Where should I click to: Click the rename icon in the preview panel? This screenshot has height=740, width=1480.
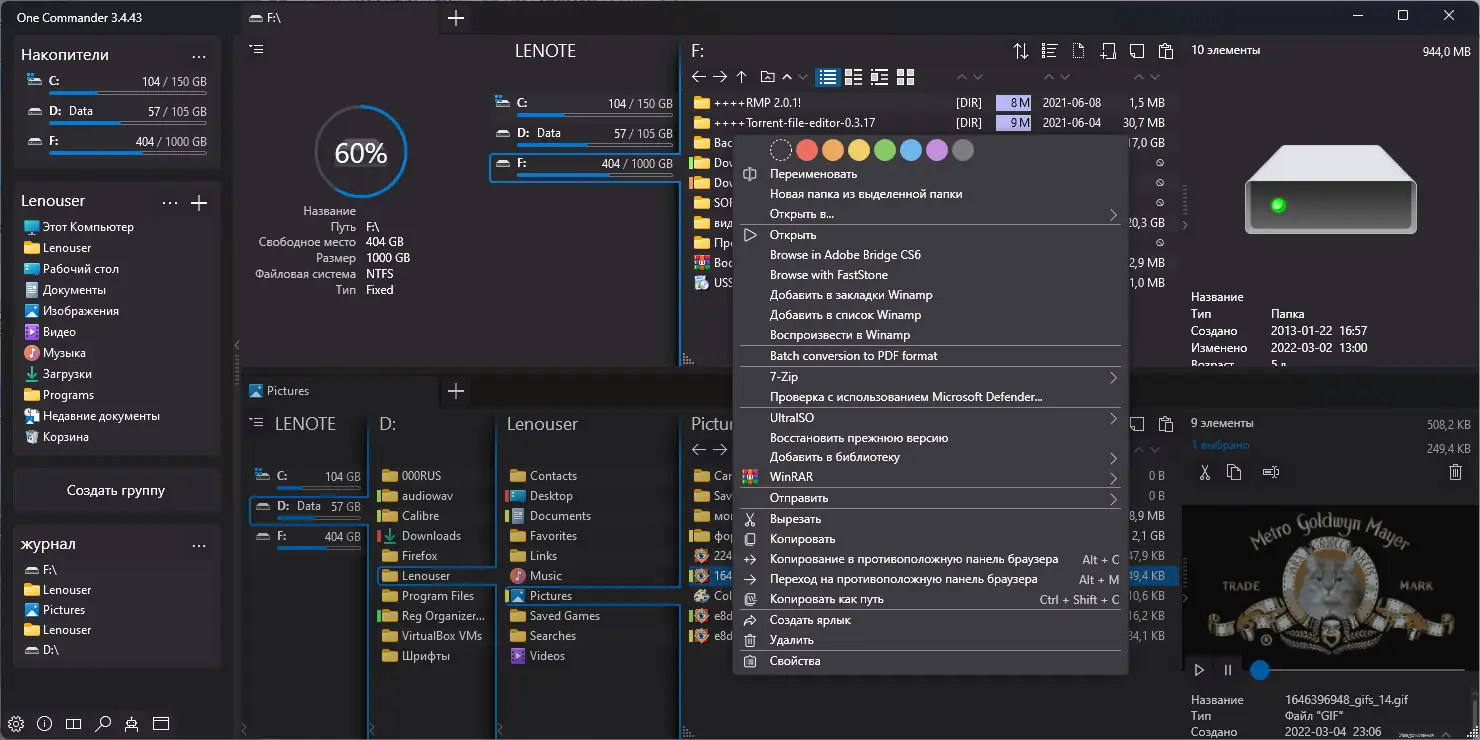coord(1271,472)
